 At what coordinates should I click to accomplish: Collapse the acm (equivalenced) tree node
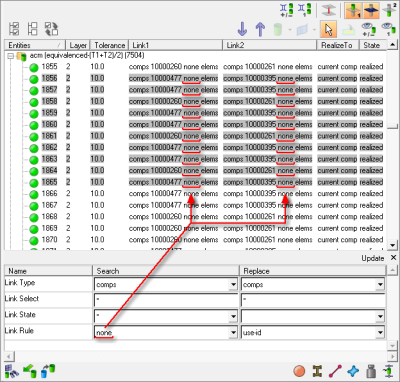coord(10,56)
